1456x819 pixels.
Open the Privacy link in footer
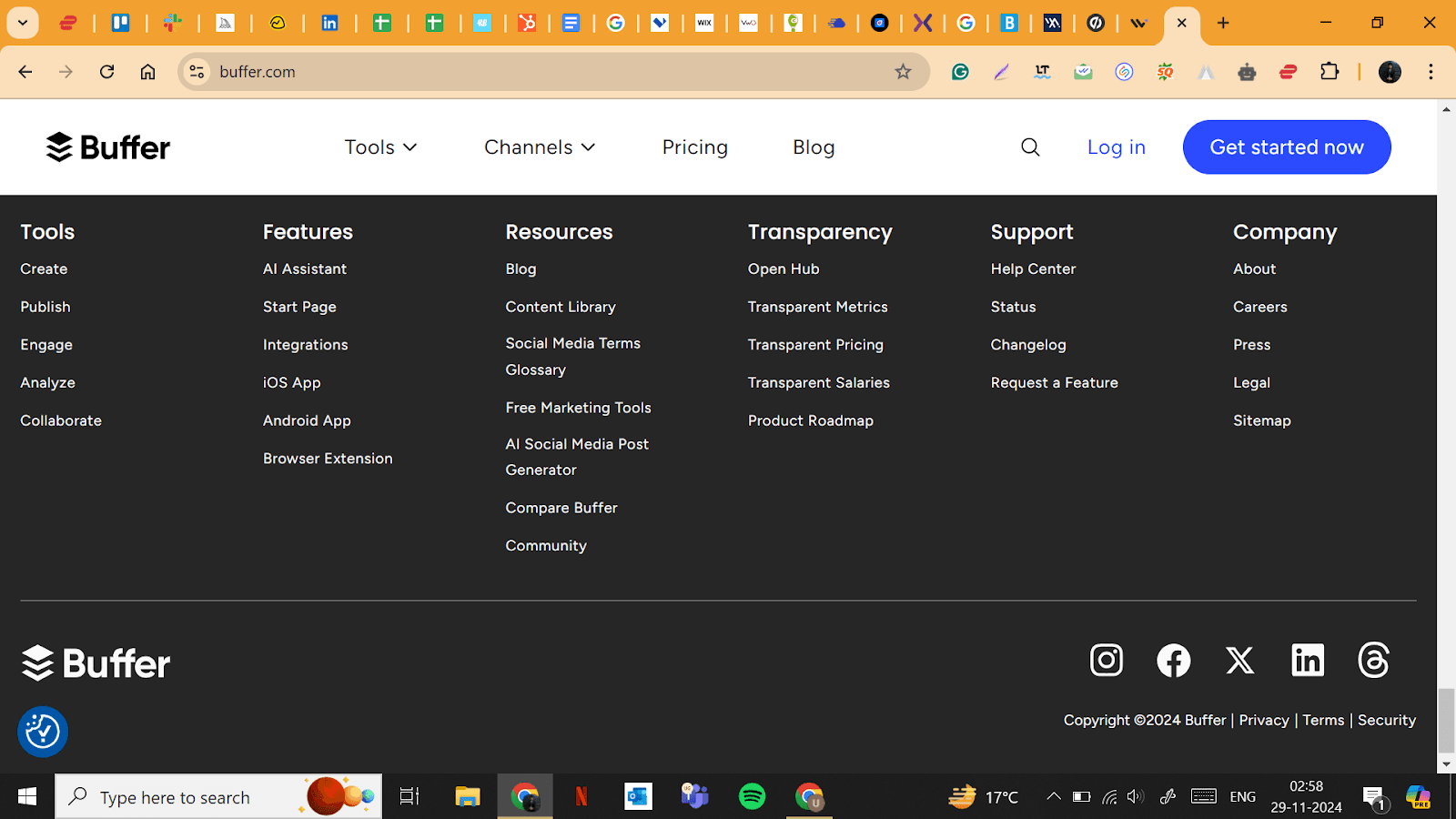pyautogui.click(x=1264, y=720)
